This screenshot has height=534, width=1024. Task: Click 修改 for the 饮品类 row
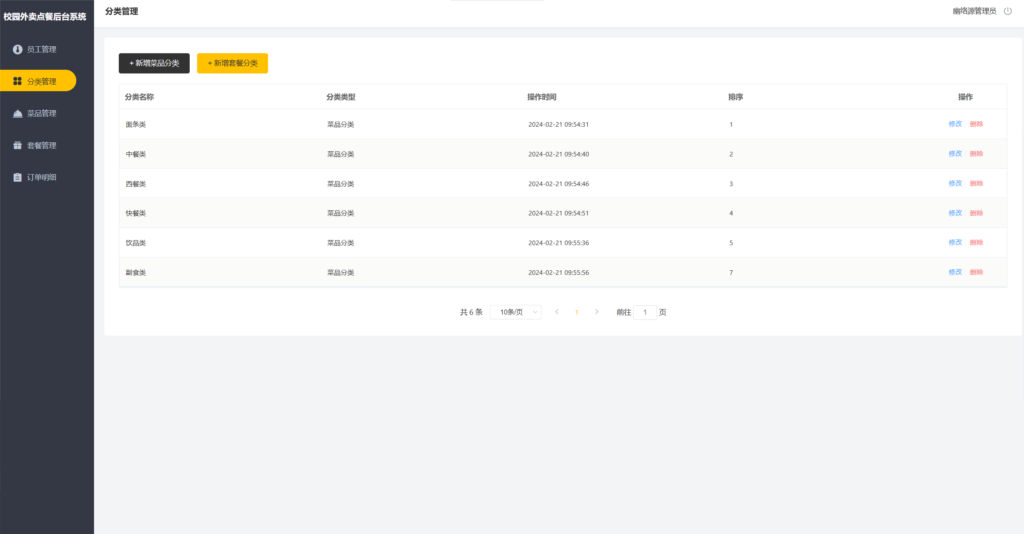(x=955, y=242)
